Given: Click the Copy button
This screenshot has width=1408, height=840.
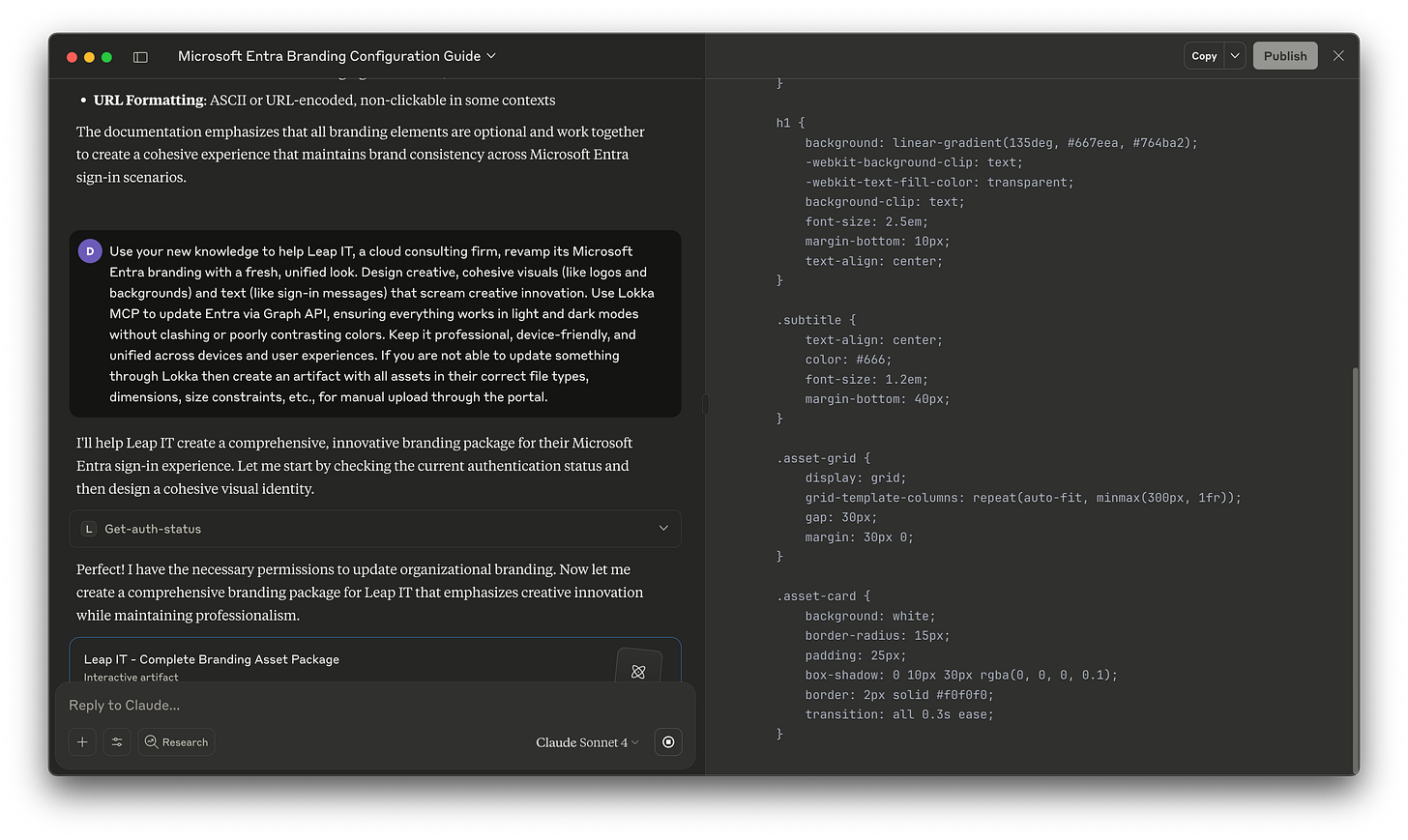Looking at the screenshot, I should [1204, 56].
